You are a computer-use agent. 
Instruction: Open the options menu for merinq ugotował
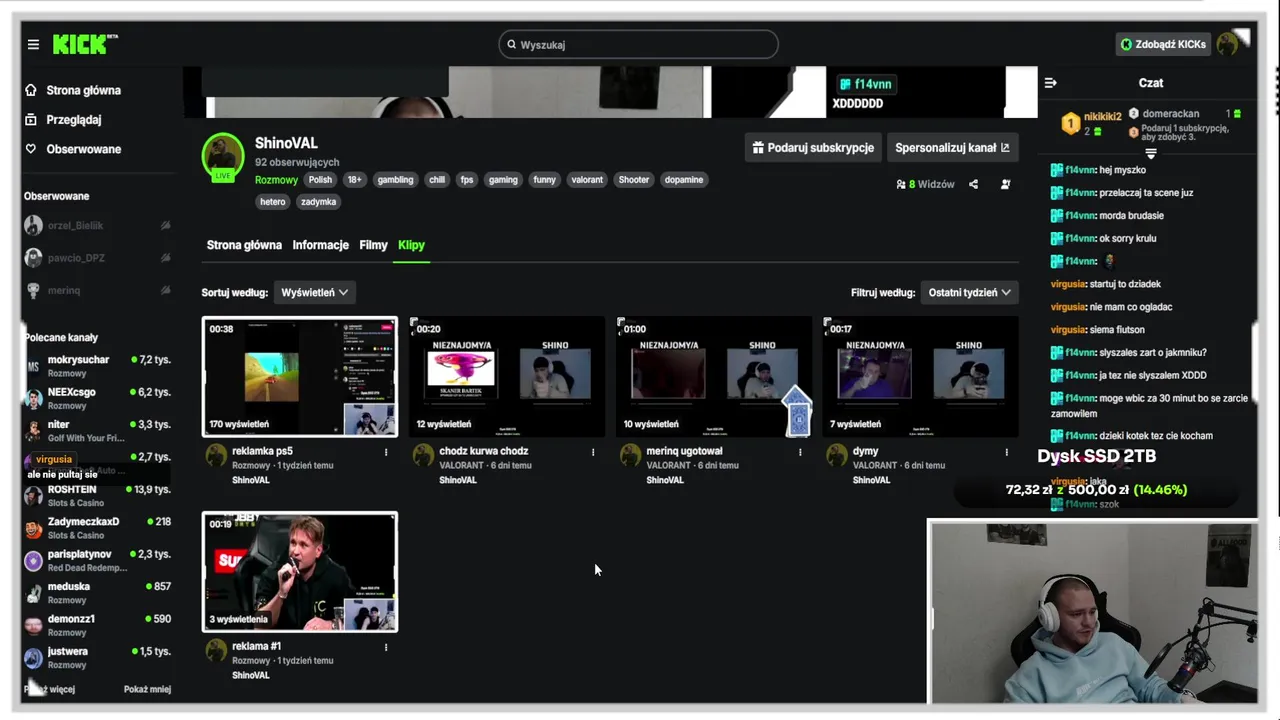tap(800, 452)
